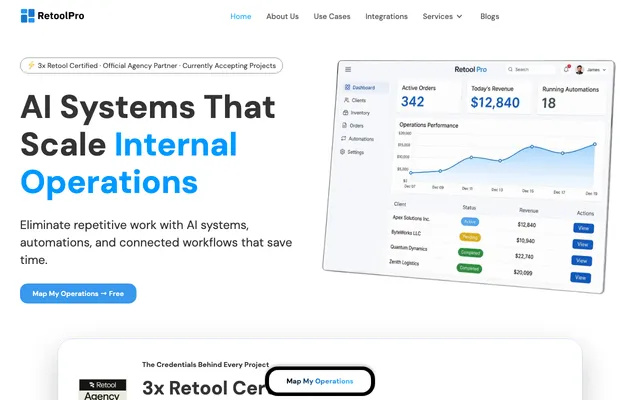Viewport: 640px width, 400px height.
Task: Open the Home nav link
Action: [x=240, y=16]
